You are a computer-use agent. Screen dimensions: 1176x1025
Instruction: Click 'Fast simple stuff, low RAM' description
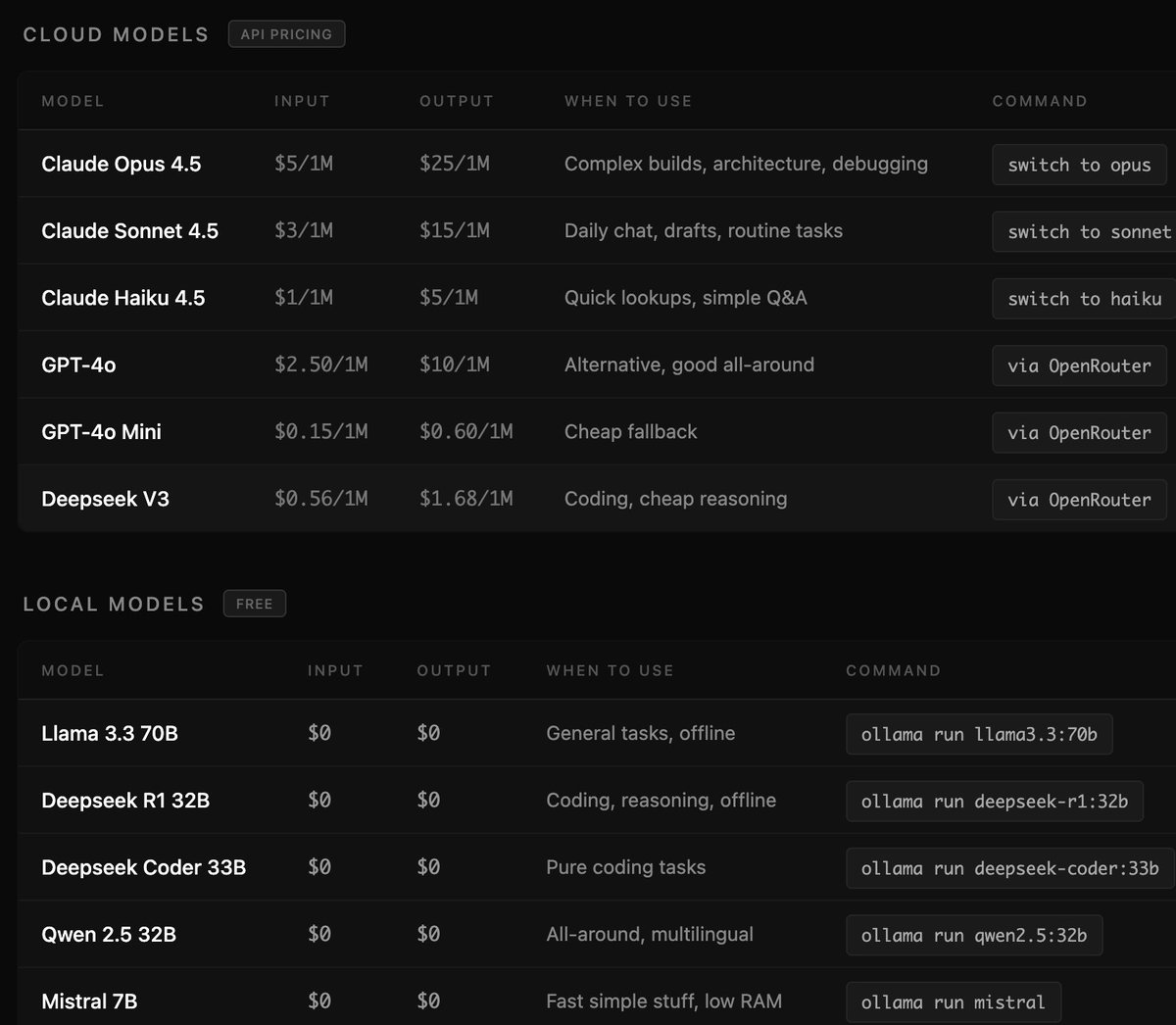point(664,1001)
